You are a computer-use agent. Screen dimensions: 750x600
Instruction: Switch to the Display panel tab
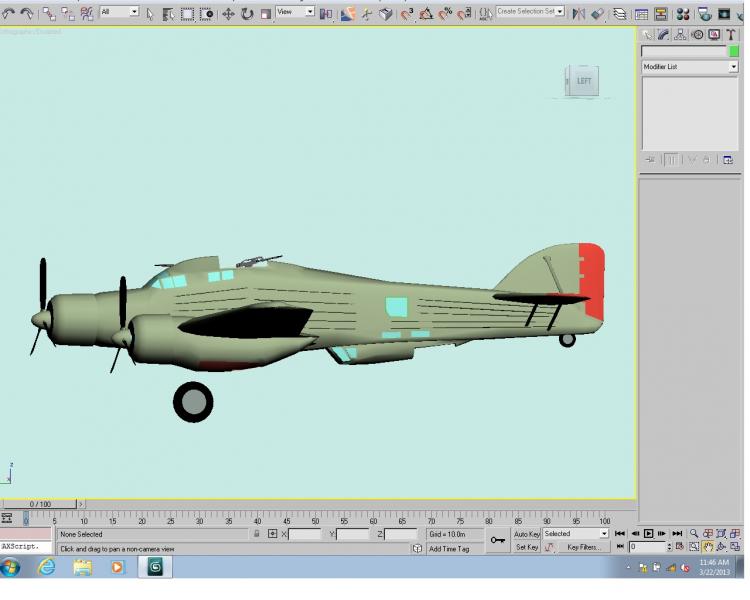714,34
